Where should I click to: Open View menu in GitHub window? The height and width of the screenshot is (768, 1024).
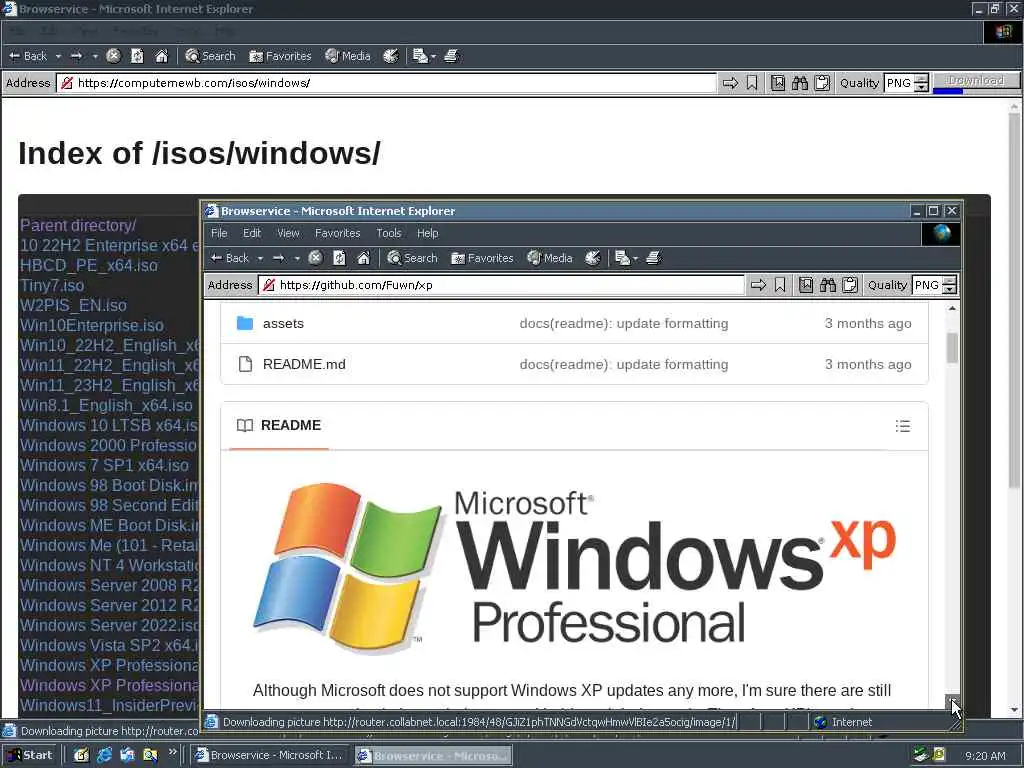288,233
